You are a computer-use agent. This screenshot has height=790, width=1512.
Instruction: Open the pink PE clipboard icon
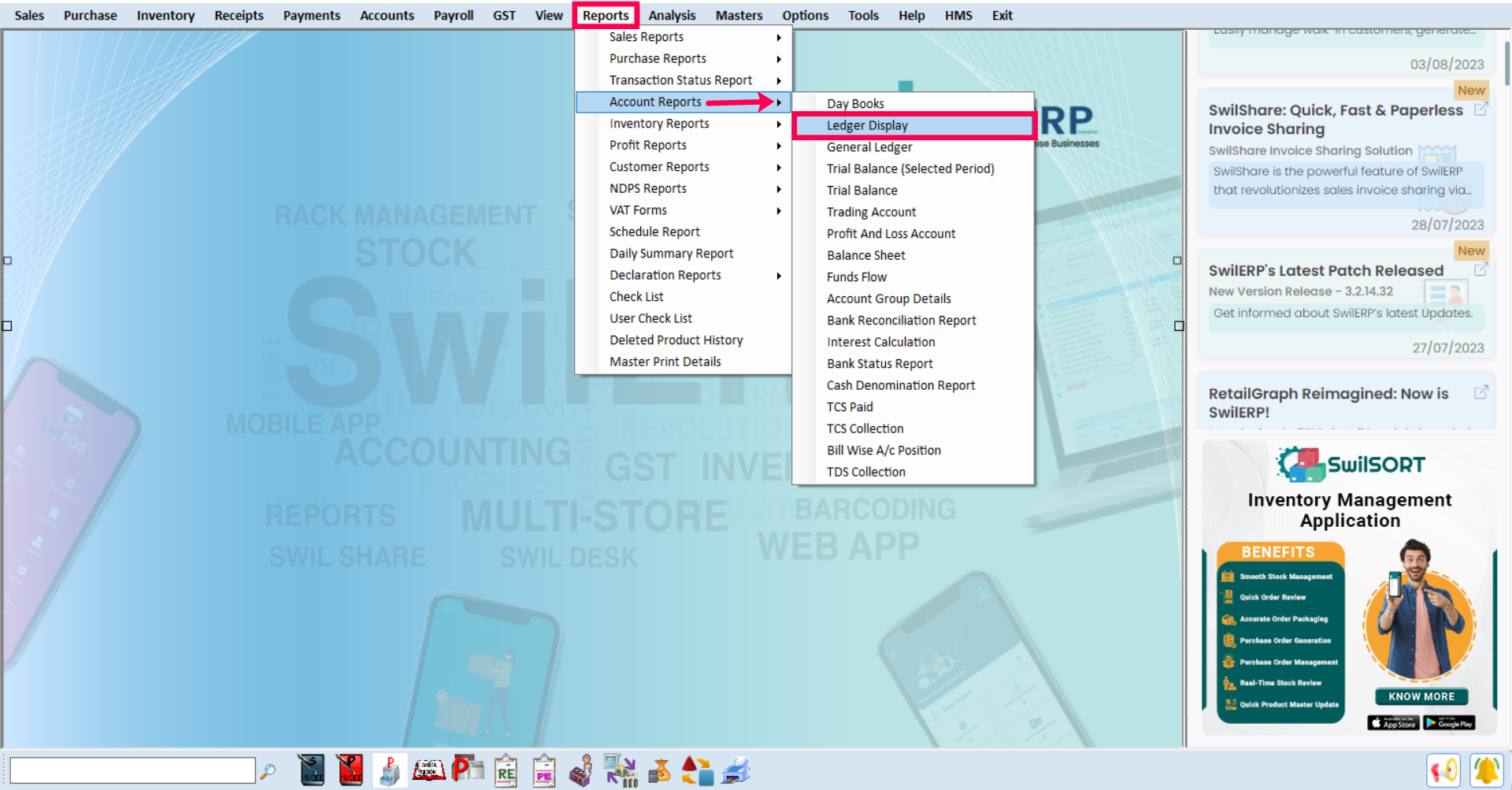coord(543,770)
